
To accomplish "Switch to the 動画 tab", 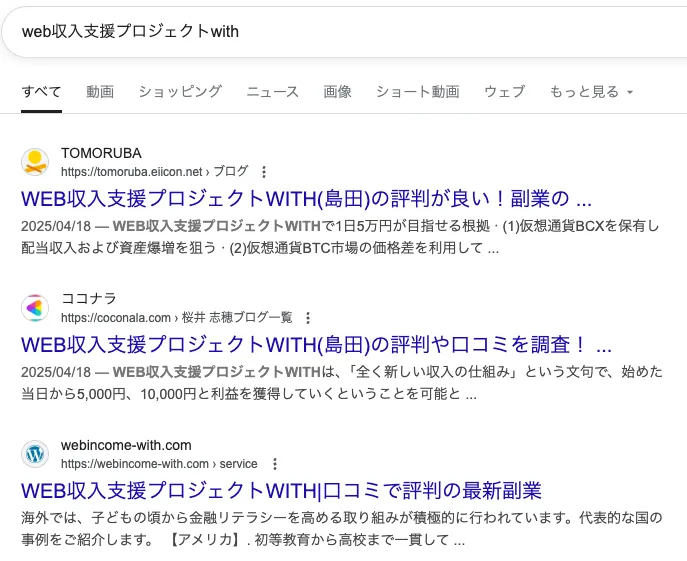I will coord(100,92).
